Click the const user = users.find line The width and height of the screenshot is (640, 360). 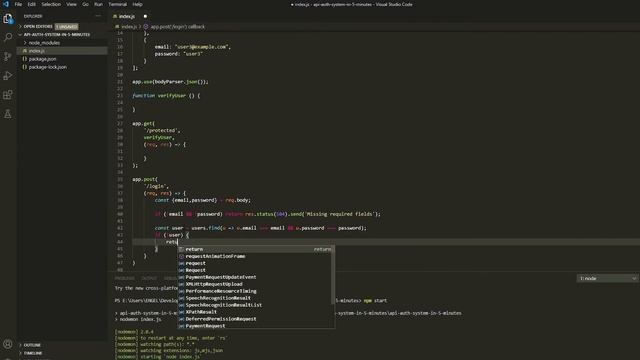click(260, 228)
